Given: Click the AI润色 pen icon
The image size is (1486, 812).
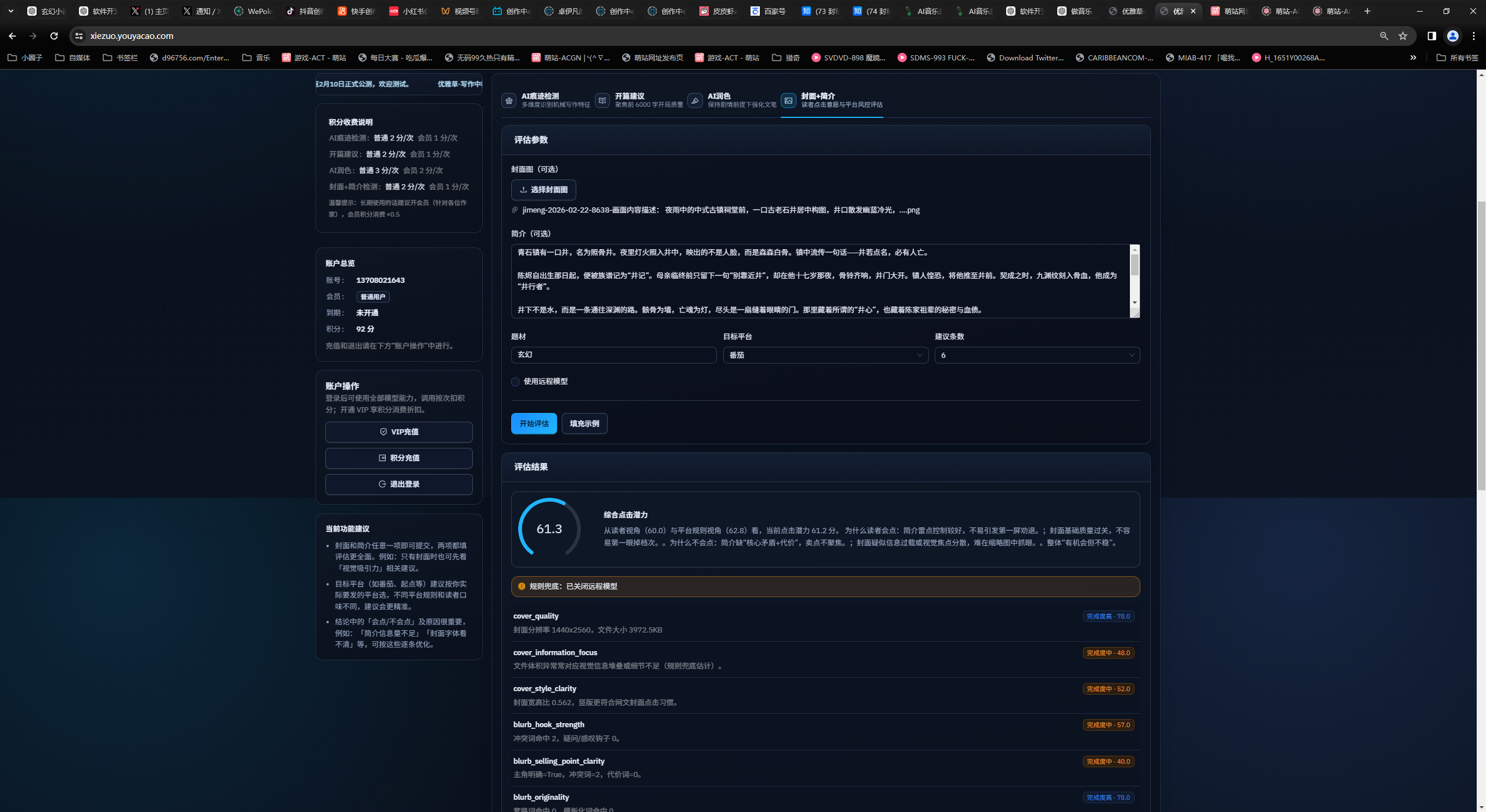Looking at the screenshot, I should pos(695,100).
